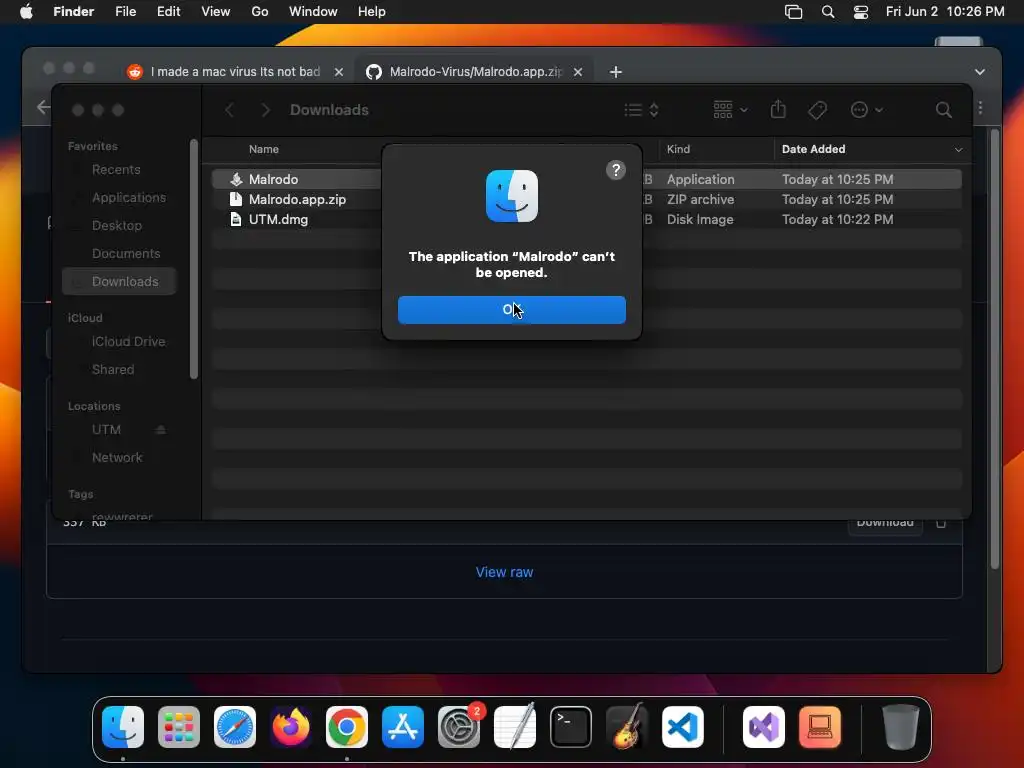Open Documents in the Finder sidebar
This screenshot has height=768, width=1024.
(126, 253)
